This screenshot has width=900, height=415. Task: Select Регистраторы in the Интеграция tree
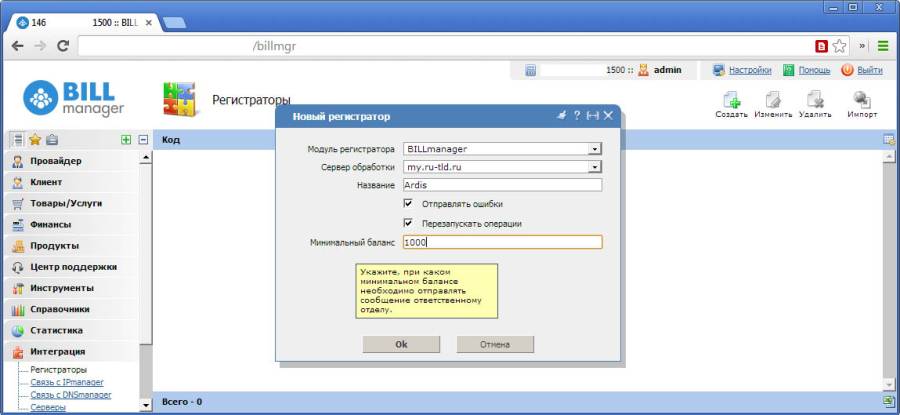(x=59, y=370)
